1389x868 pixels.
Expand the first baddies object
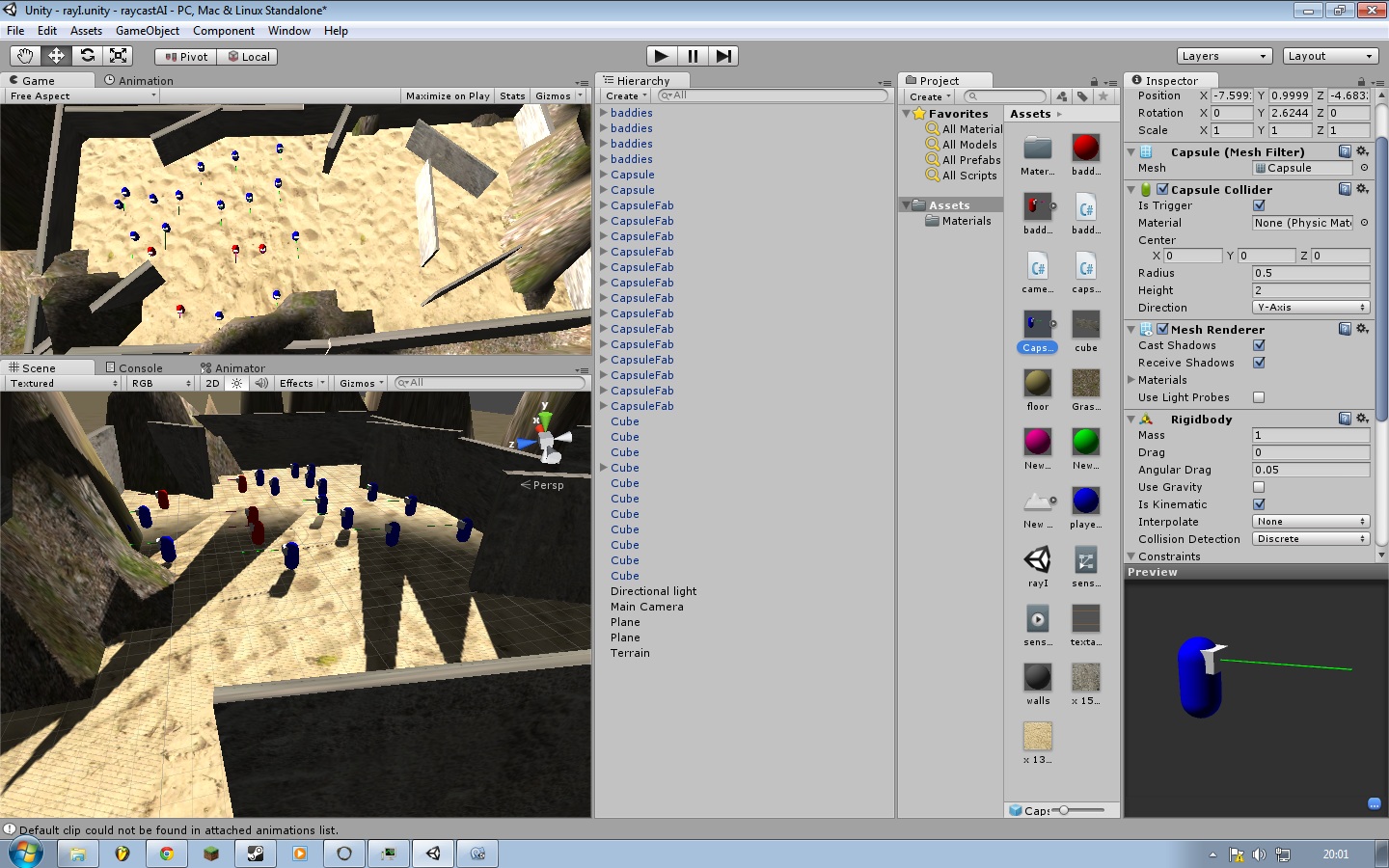[x=604, y=113]
